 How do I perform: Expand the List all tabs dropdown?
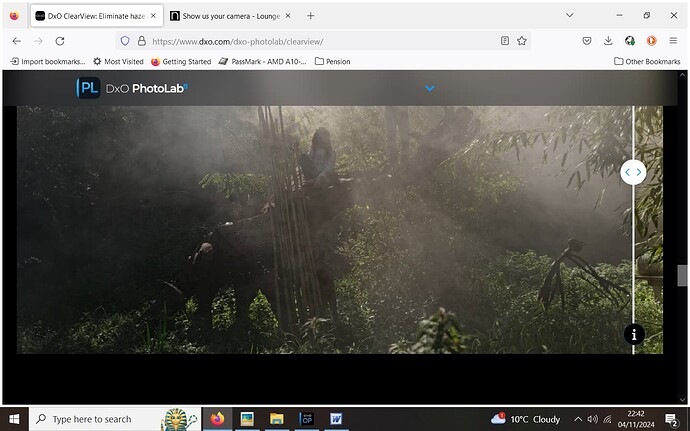pos(569,16)
